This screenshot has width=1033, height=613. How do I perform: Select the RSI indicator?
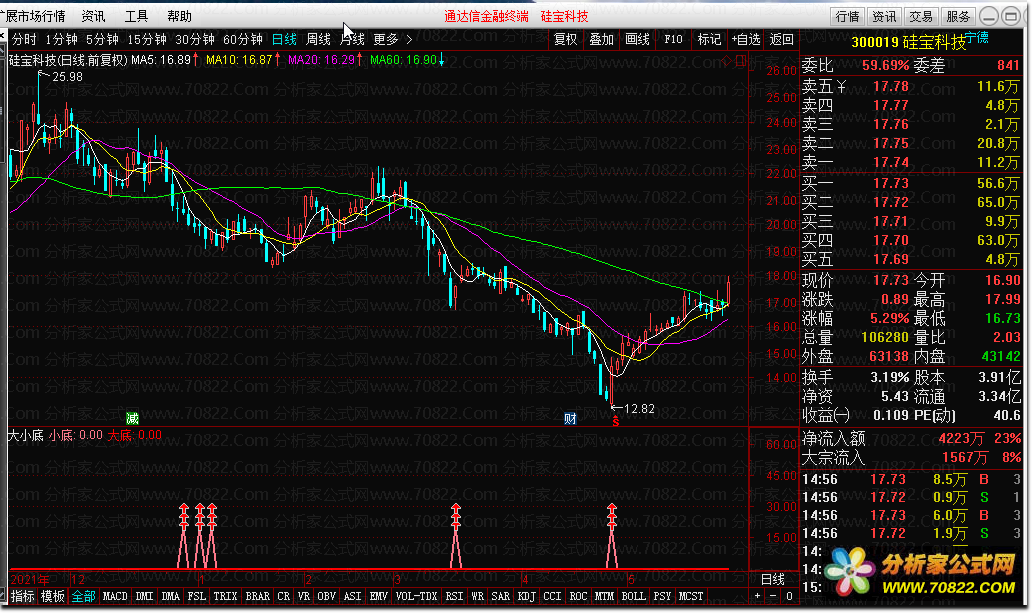click(x=455, y=596)
